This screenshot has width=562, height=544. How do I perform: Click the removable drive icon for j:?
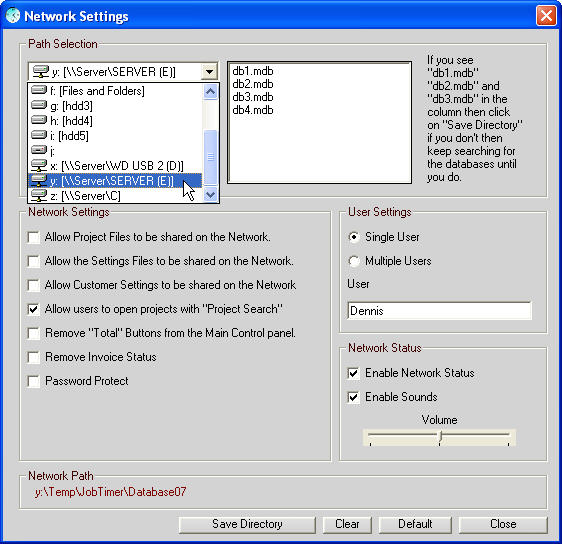39,149
